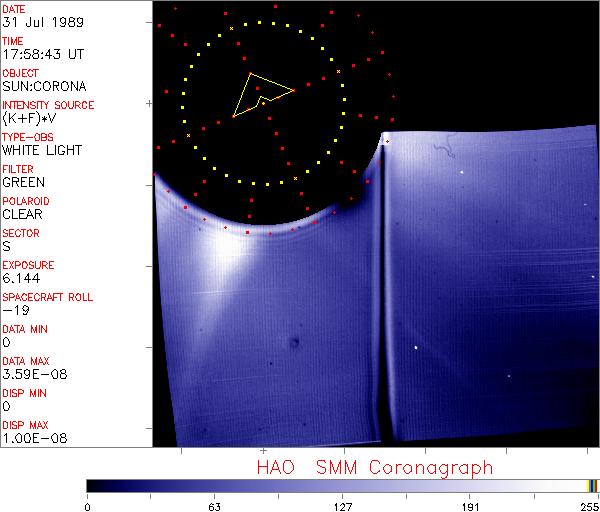The width and height of the screenshot is (600, 512).
Task: Click the 17:58:43 UT time value
Action: (41, 55)
